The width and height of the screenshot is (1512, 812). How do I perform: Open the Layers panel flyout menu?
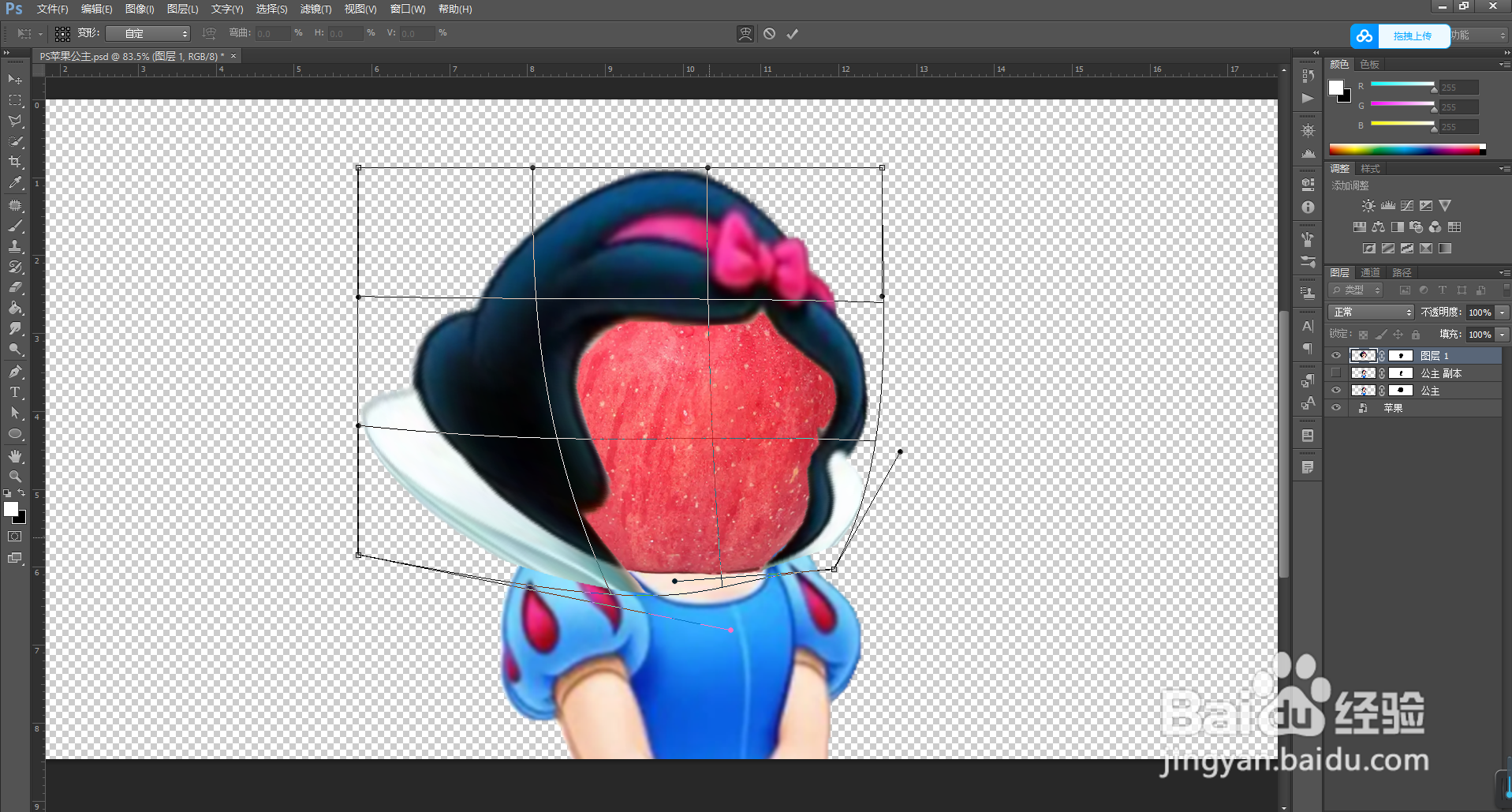[1503, 273]
